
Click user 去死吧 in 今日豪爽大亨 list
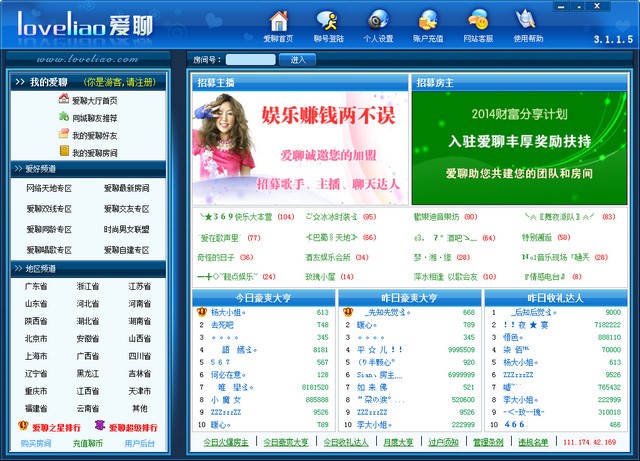pos(222,325)
